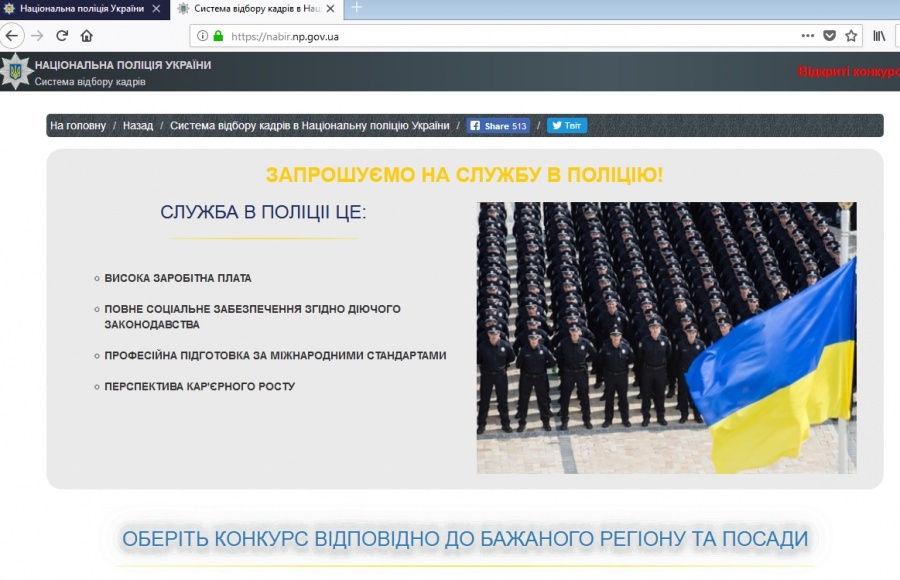This screenshot has width=900, height=580.
Task: Click the browser Back arrow button
Action: [x=12, y=35]
